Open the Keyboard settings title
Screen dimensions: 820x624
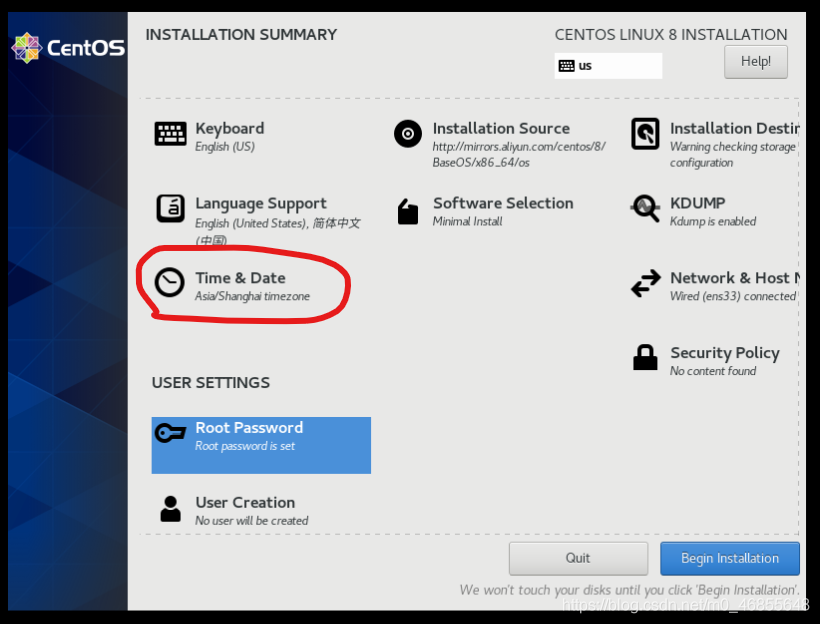click(230, 129)
